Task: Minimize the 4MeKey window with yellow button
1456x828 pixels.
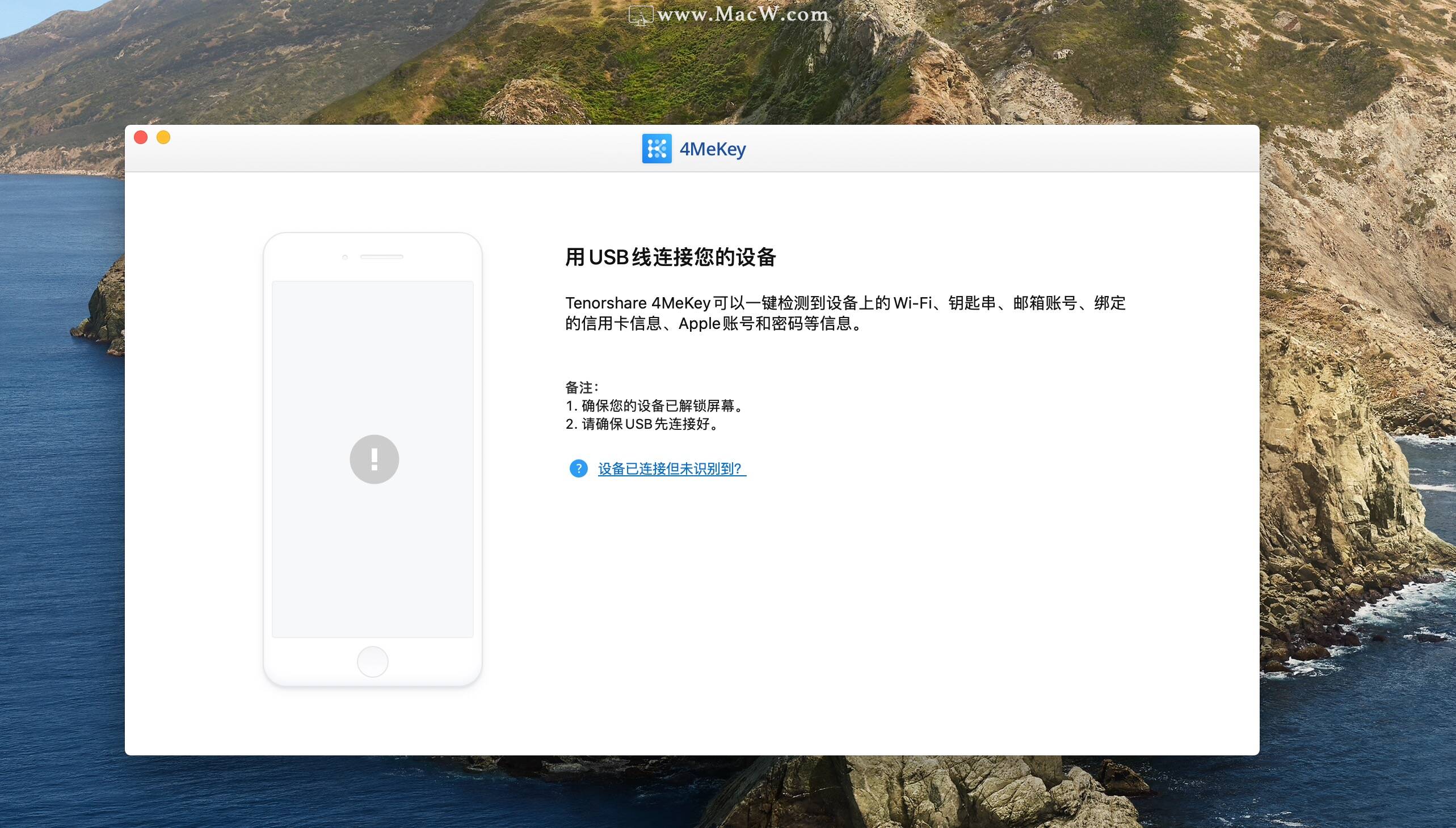Action: click(163, 137)
